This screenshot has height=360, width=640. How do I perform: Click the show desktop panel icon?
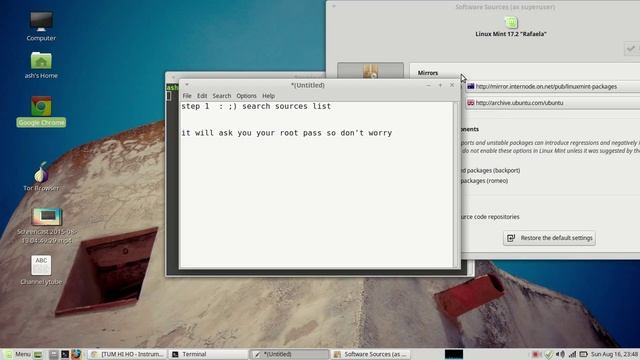point(38,354)
